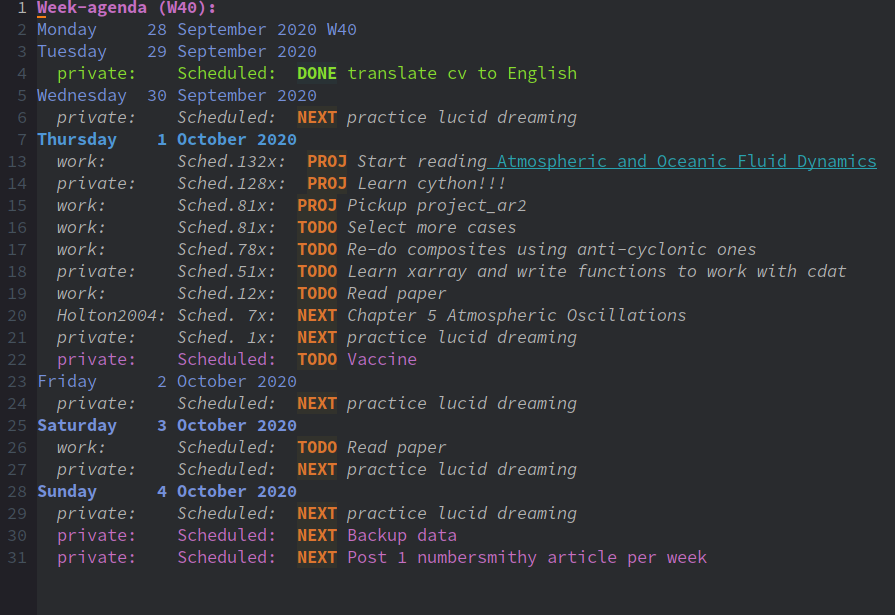Click the Select more cases task

(432, 227)
